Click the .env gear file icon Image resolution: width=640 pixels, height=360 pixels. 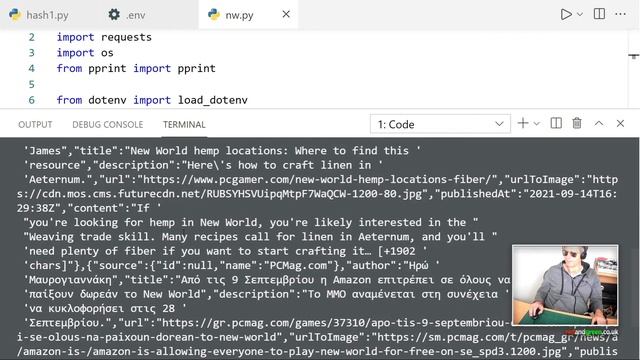click(x=114, y=15)
